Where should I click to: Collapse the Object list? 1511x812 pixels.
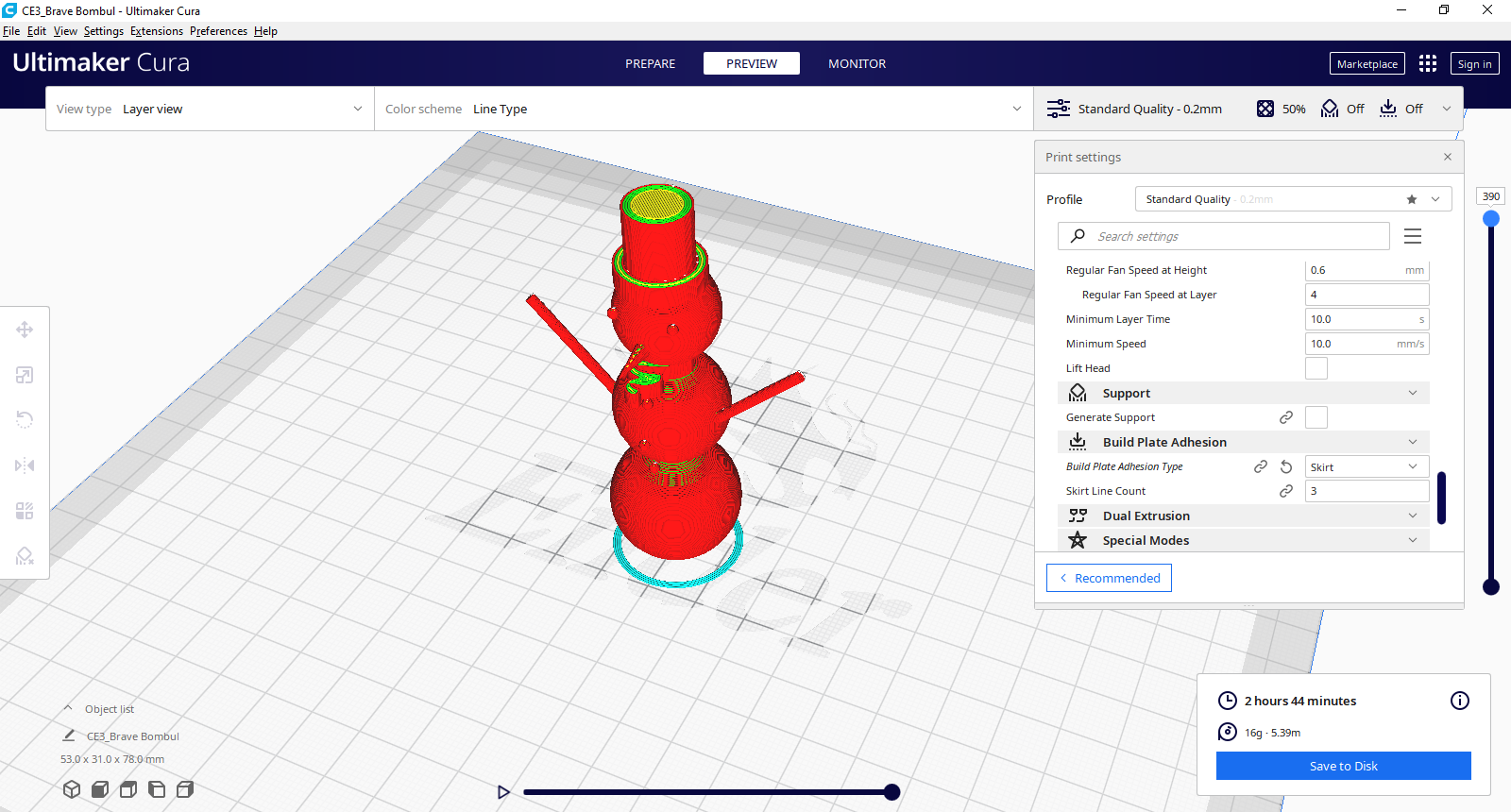click(68, 708)
